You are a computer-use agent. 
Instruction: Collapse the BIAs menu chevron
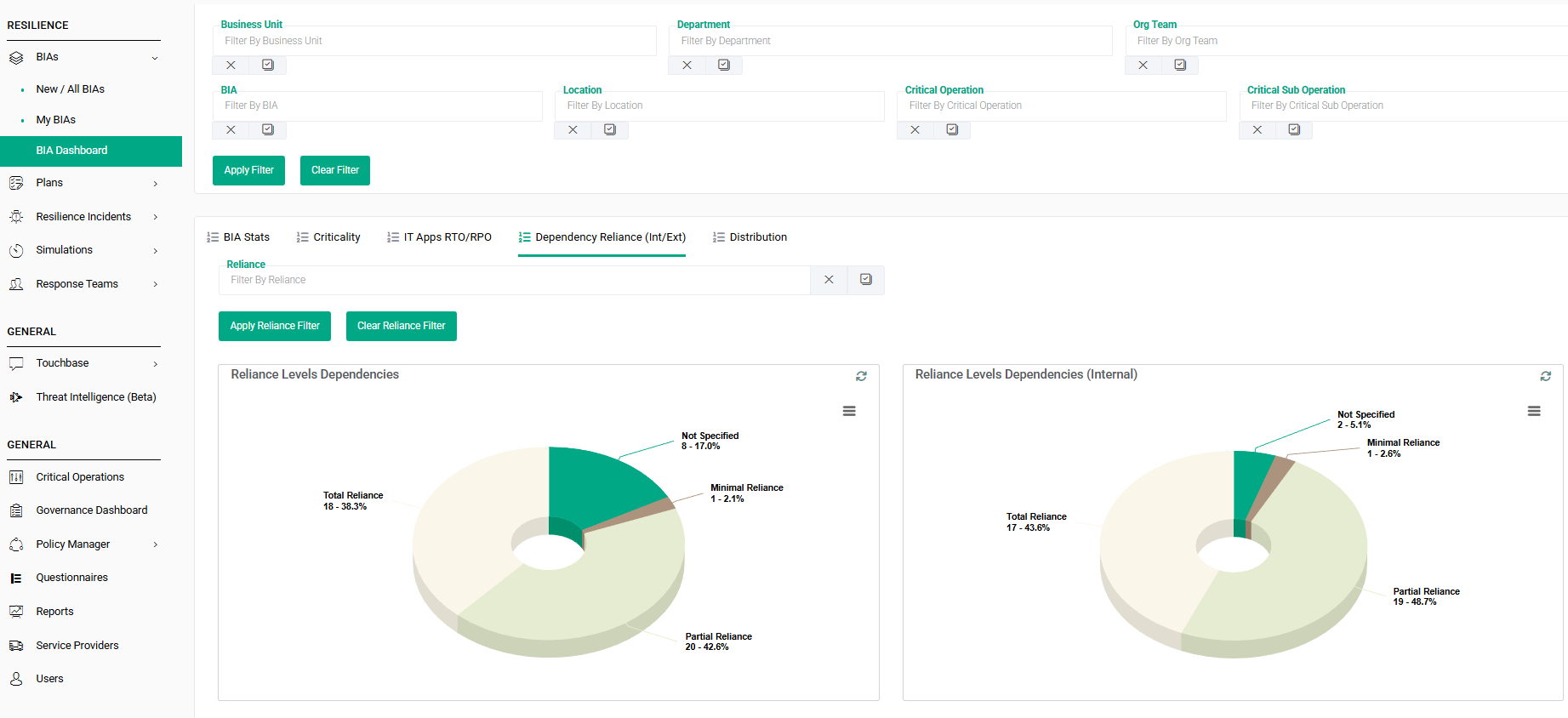[155, 58]
